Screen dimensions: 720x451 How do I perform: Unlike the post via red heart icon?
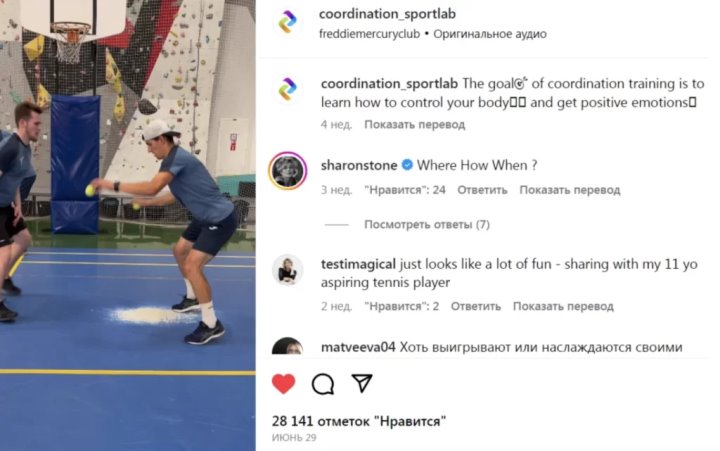tap(283, 384)
